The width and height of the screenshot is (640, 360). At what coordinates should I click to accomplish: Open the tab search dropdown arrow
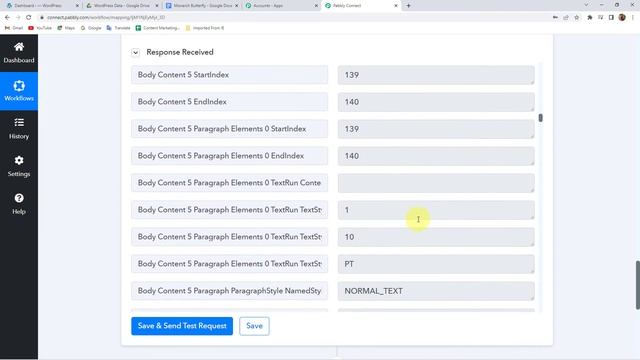click(586, 5)
